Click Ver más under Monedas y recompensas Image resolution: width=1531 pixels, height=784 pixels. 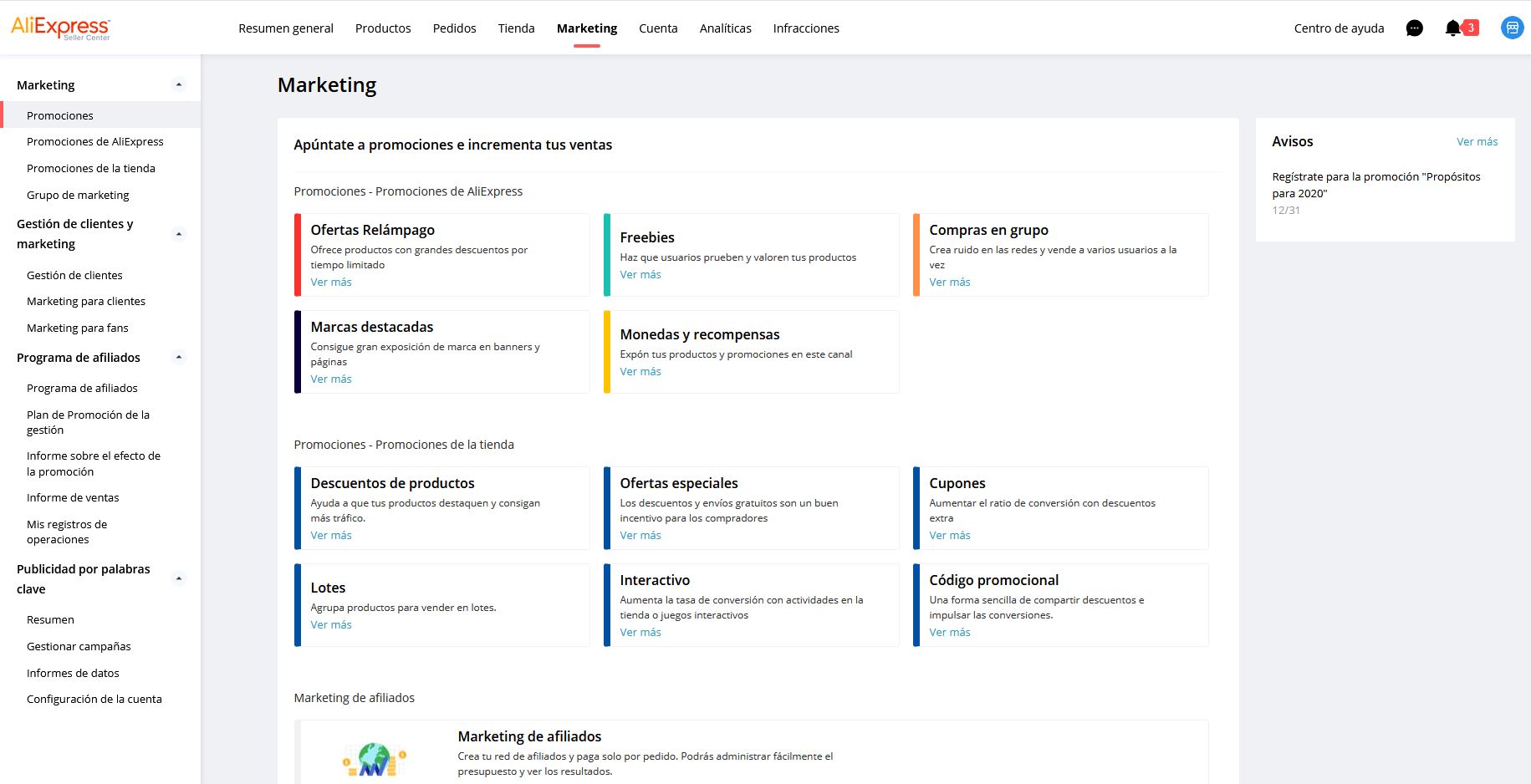[640, 372]
